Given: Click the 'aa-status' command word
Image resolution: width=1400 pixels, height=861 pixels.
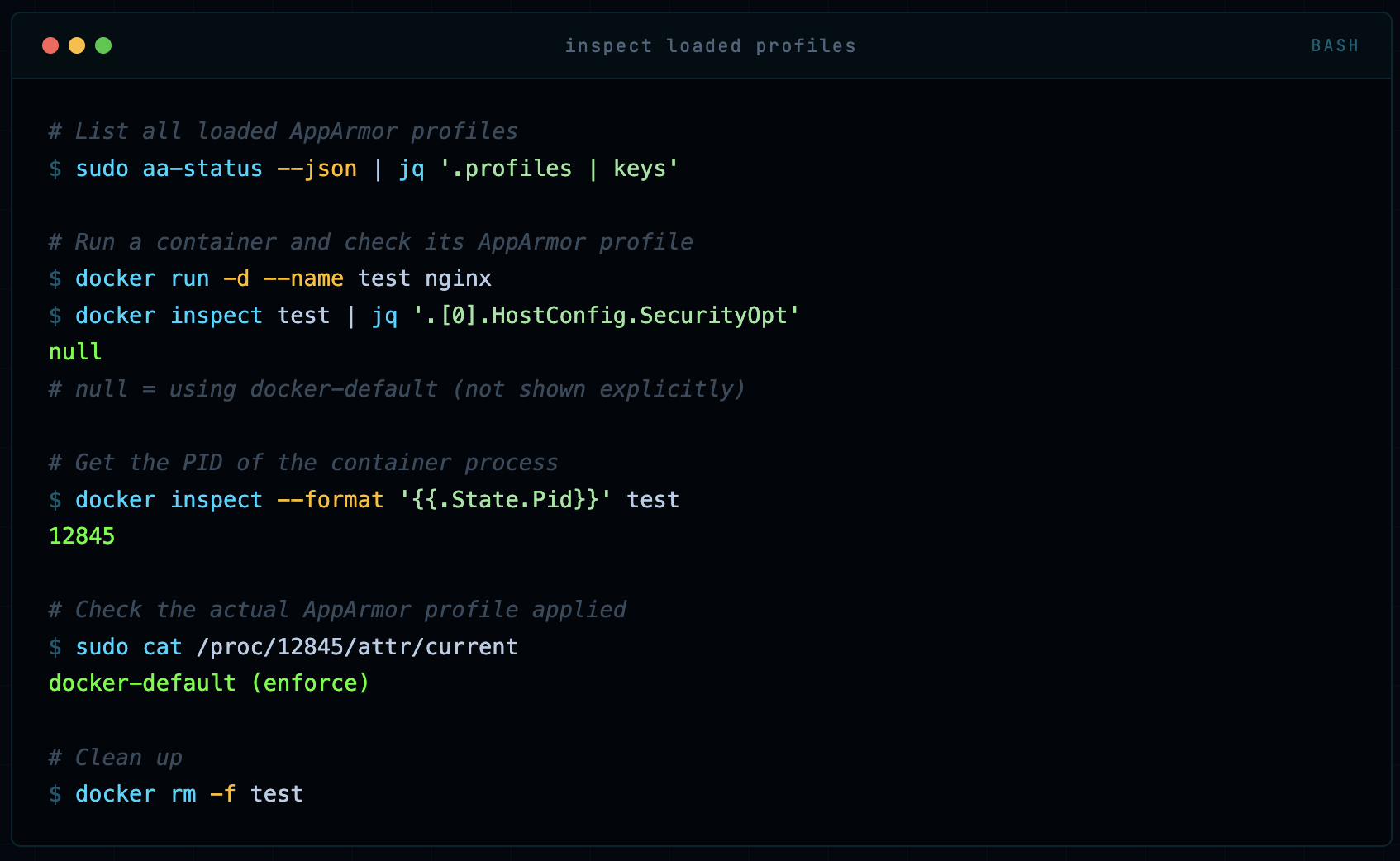Looking at the screenshot, I should point(202,169).
